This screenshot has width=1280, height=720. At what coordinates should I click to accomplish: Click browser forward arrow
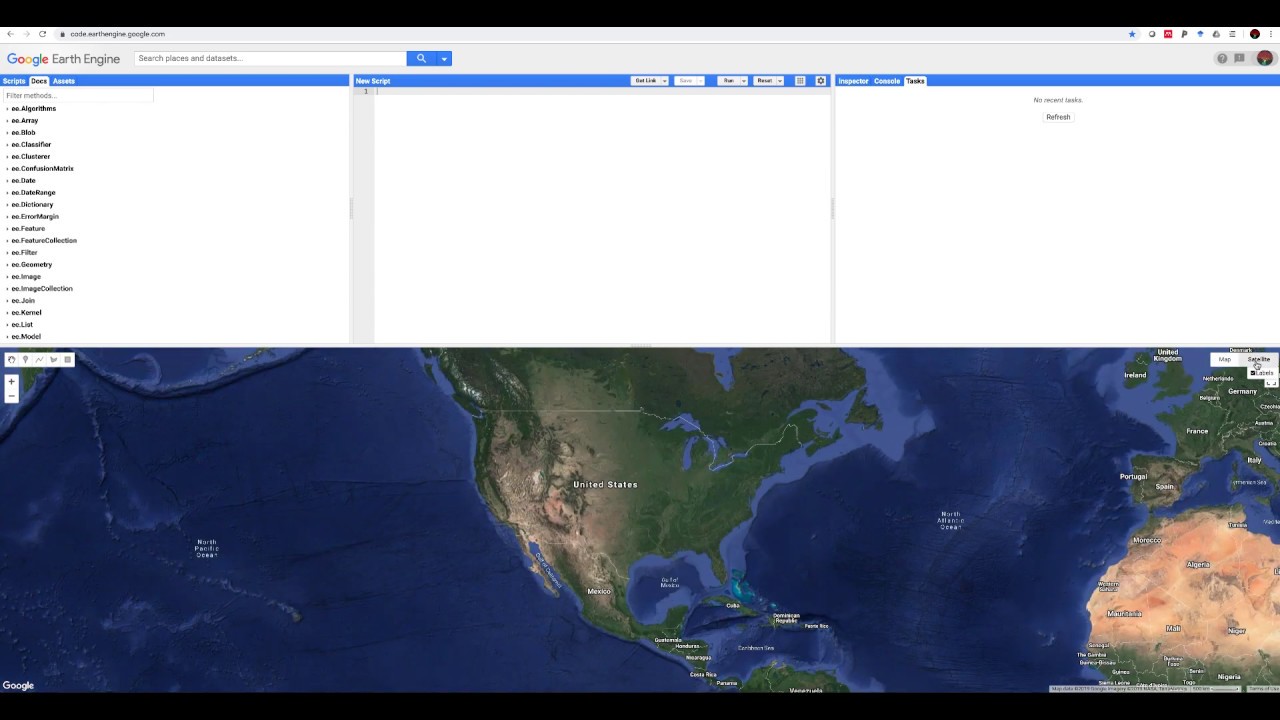[x=26, y=34]
